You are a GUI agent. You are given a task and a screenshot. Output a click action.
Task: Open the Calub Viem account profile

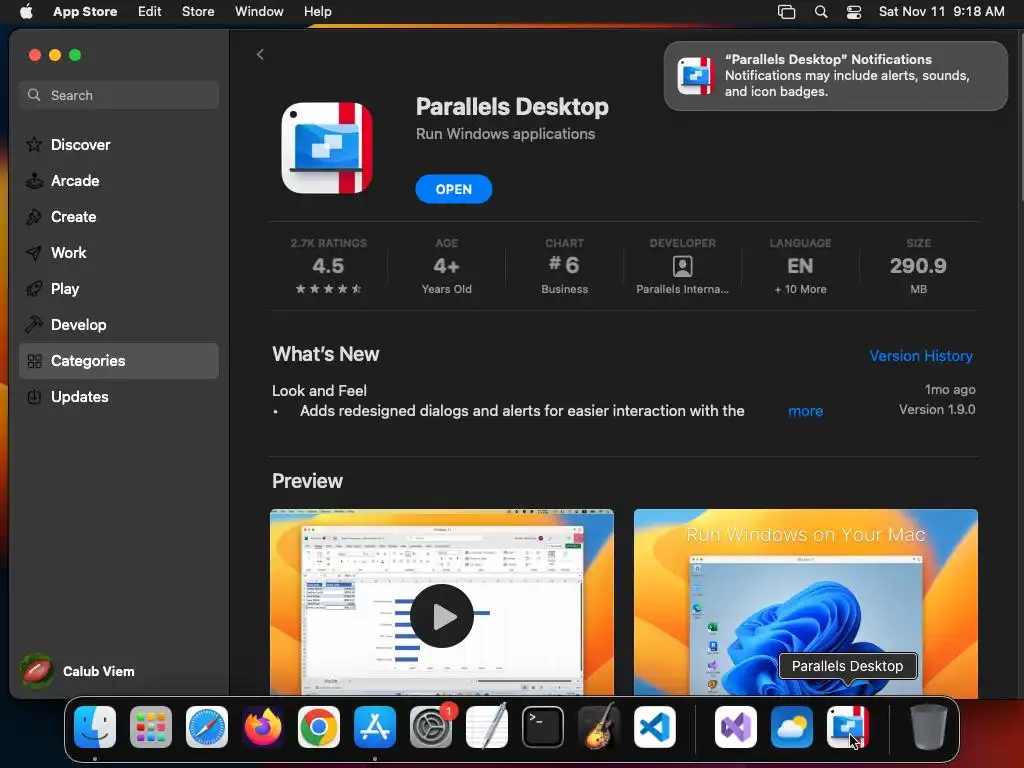pyautogui.click(x=77, y=671)
